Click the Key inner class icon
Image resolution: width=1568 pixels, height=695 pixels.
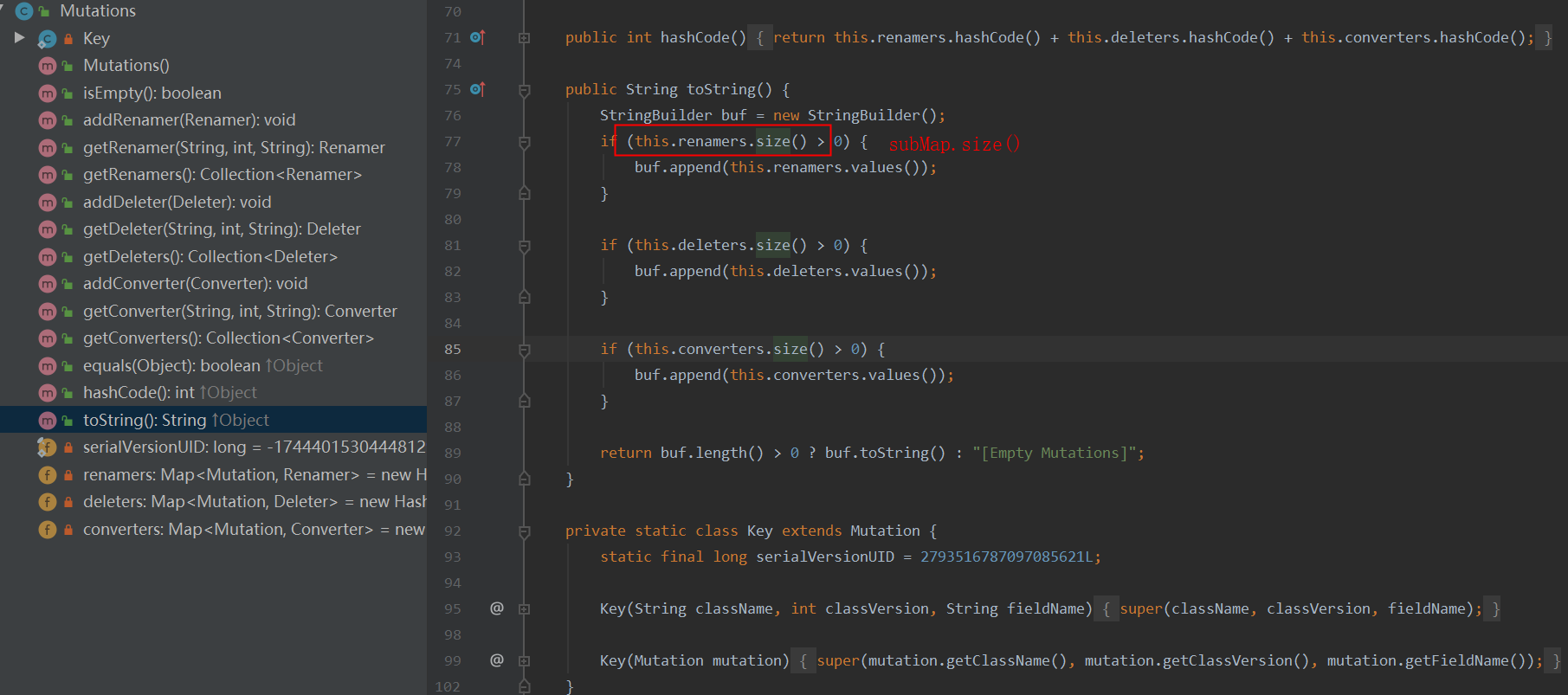coord(47,39)
